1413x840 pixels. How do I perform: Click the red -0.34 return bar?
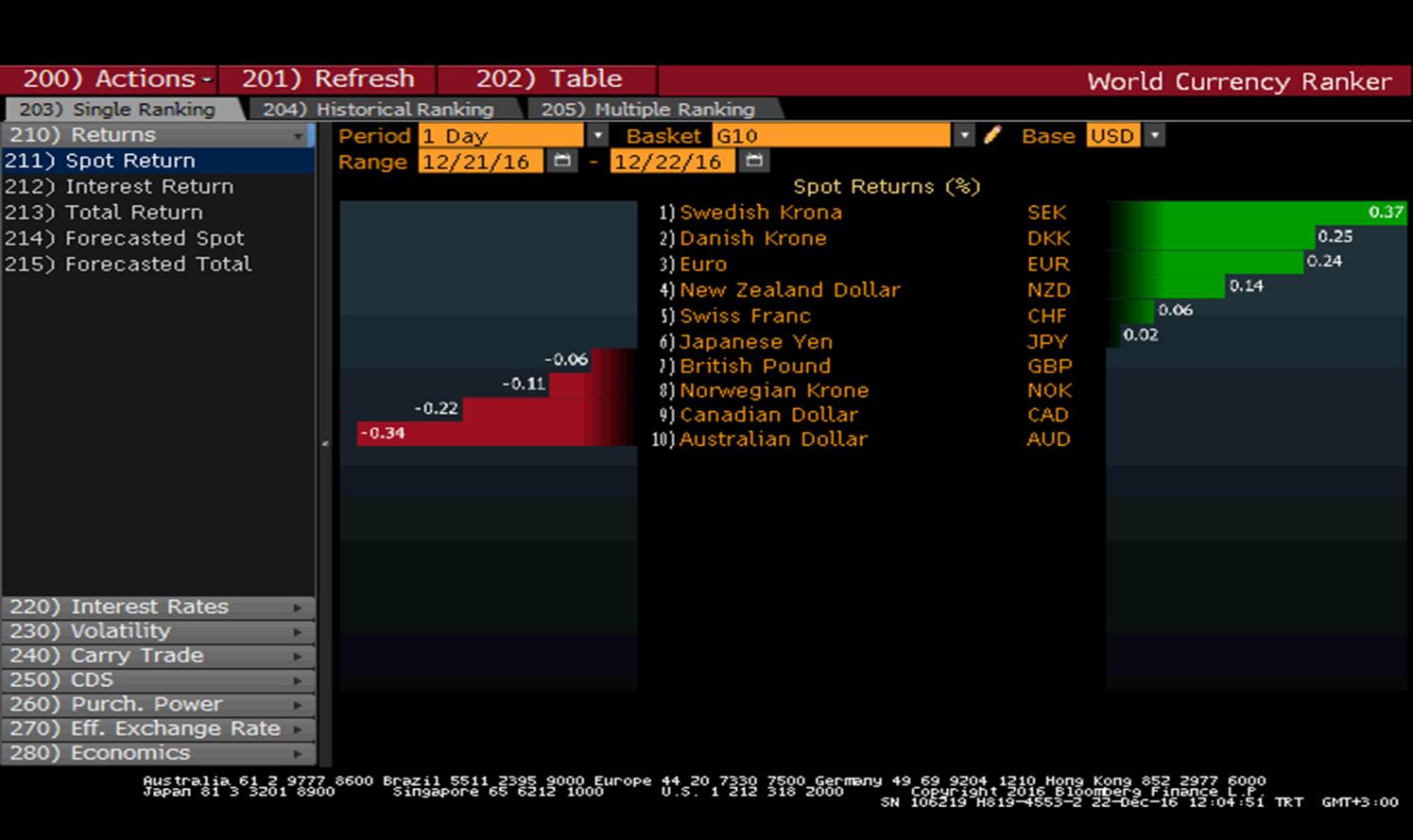pyautogui.click(x=496, y=434)
